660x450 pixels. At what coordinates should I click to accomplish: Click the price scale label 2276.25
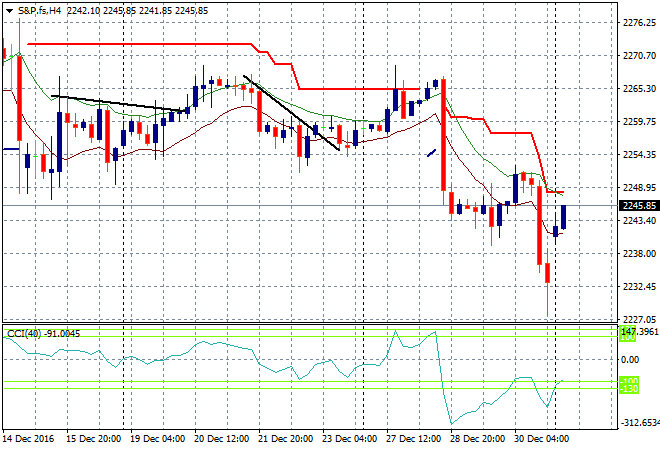click(639, 22)
